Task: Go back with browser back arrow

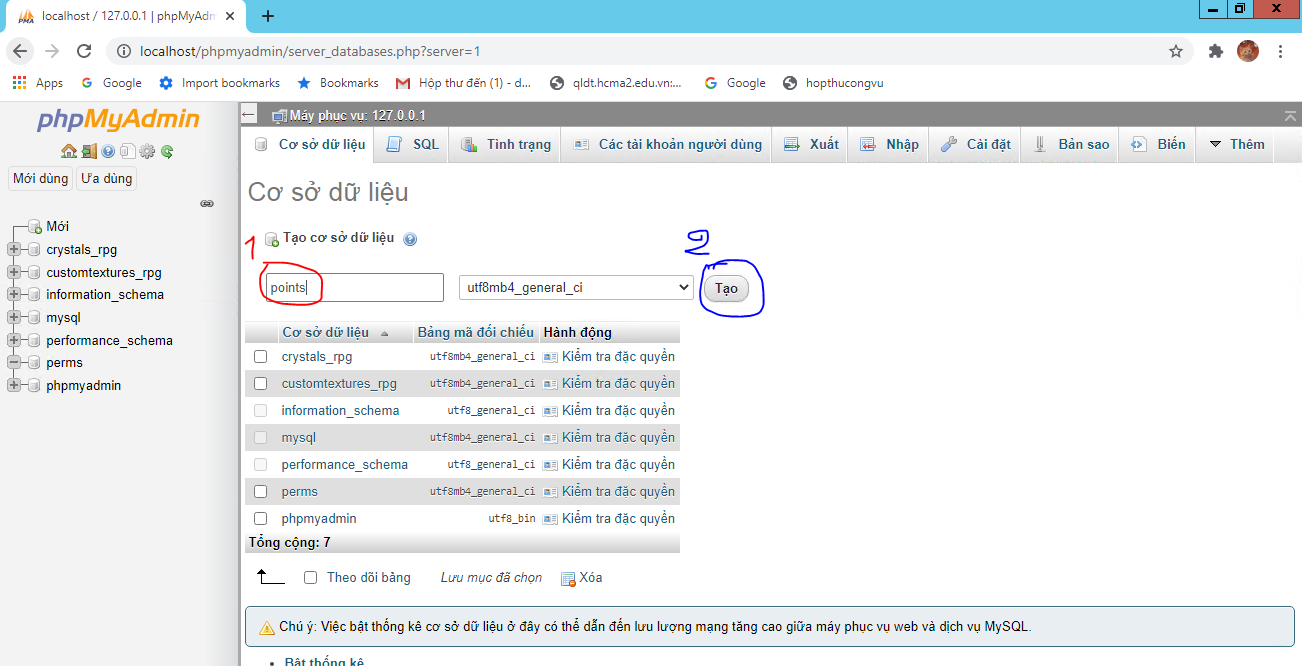Action: pyautogui.click(x=21, y=51)
